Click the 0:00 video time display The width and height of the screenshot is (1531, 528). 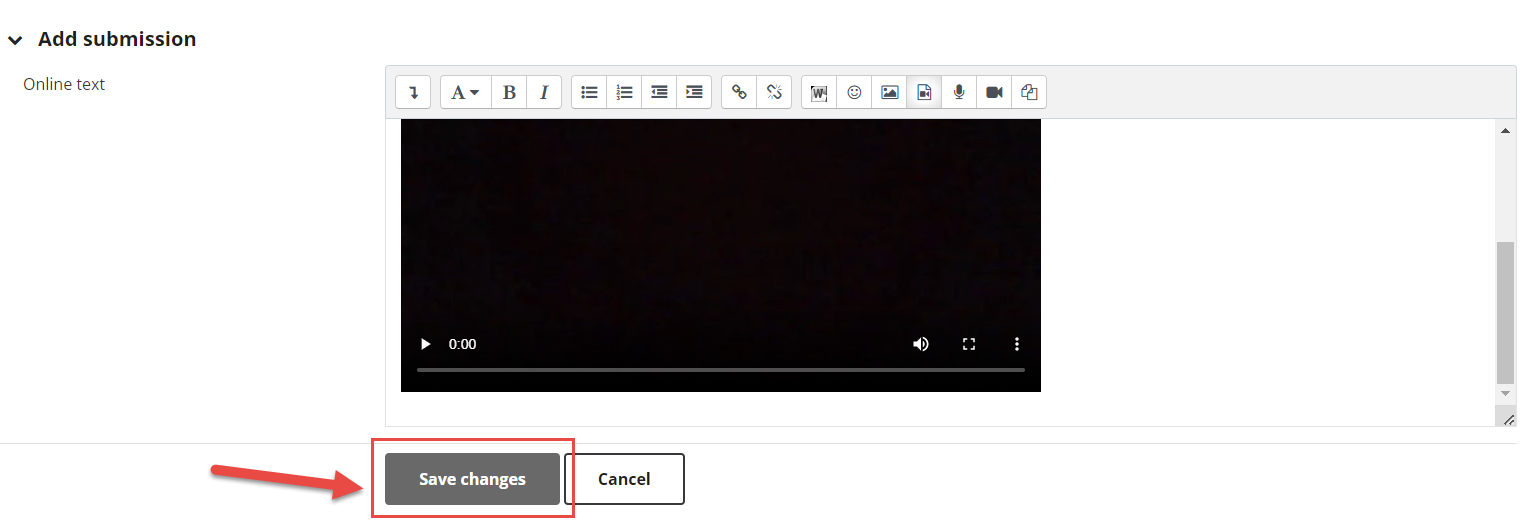pos(462,344)
